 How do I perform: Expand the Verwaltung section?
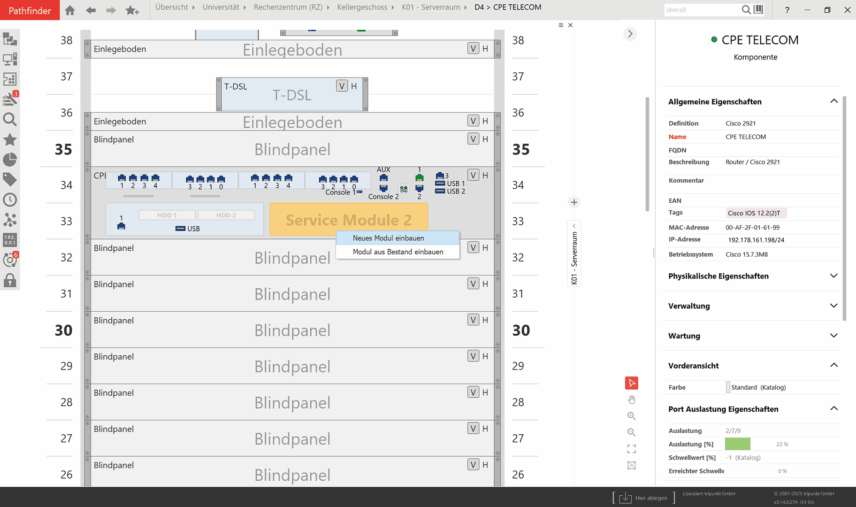click(x=833, y=306)
